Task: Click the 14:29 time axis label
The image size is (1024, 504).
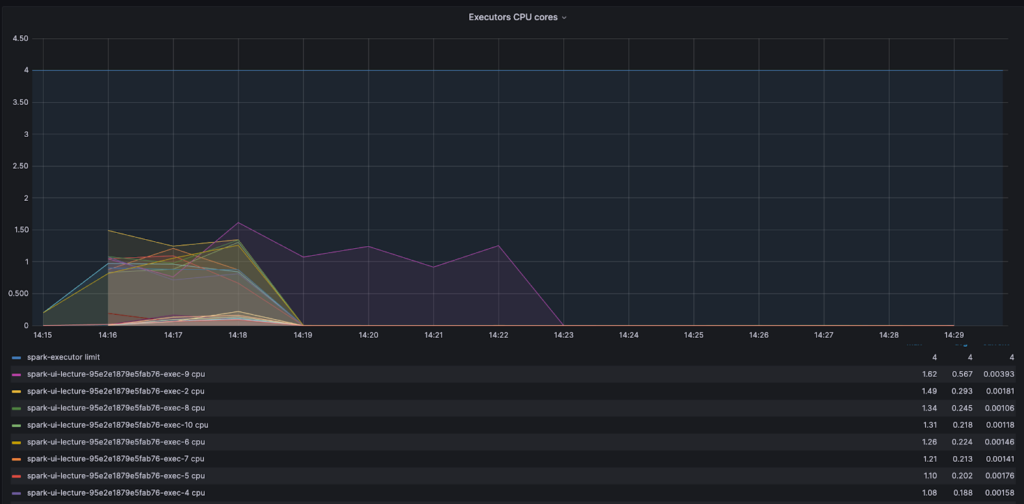Action: (954, 335)
